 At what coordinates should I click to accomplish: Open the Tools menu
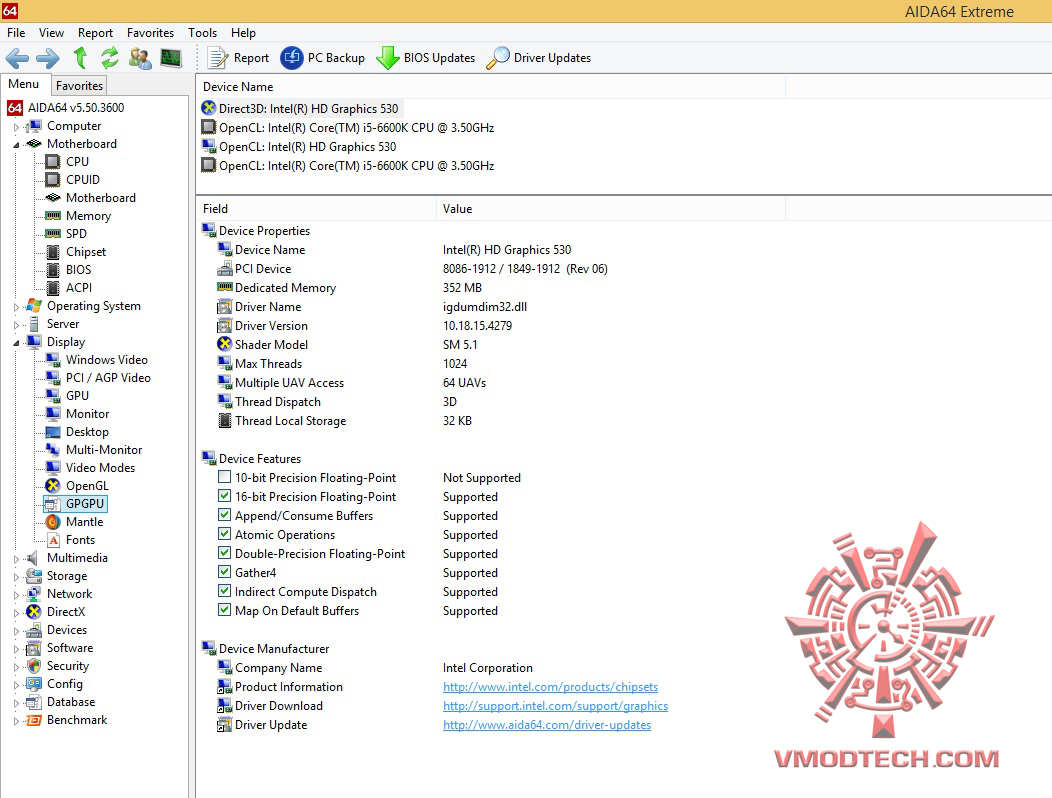tap(202, 33)
